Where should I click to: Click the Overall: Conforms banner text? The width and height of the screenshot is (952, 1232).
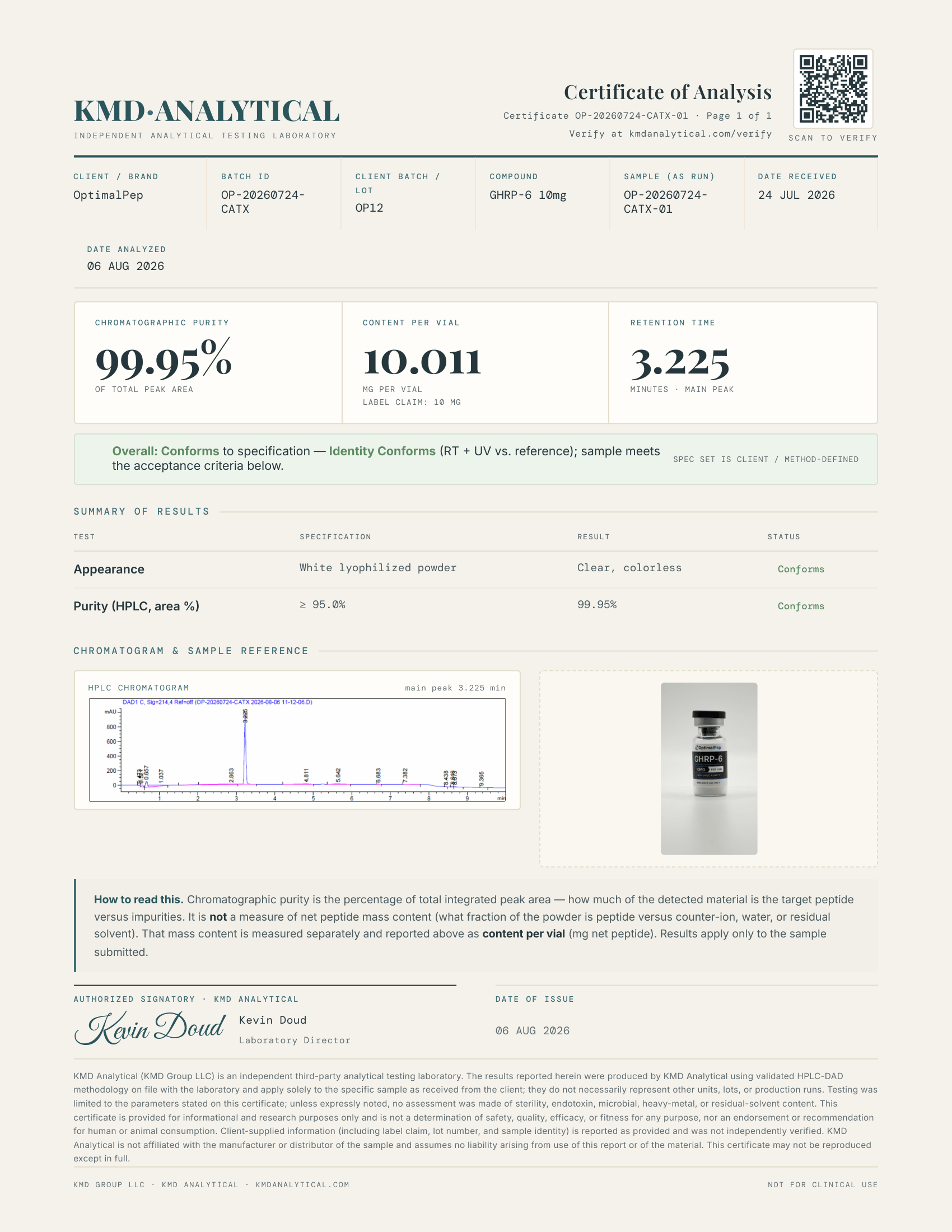(165, 451)
